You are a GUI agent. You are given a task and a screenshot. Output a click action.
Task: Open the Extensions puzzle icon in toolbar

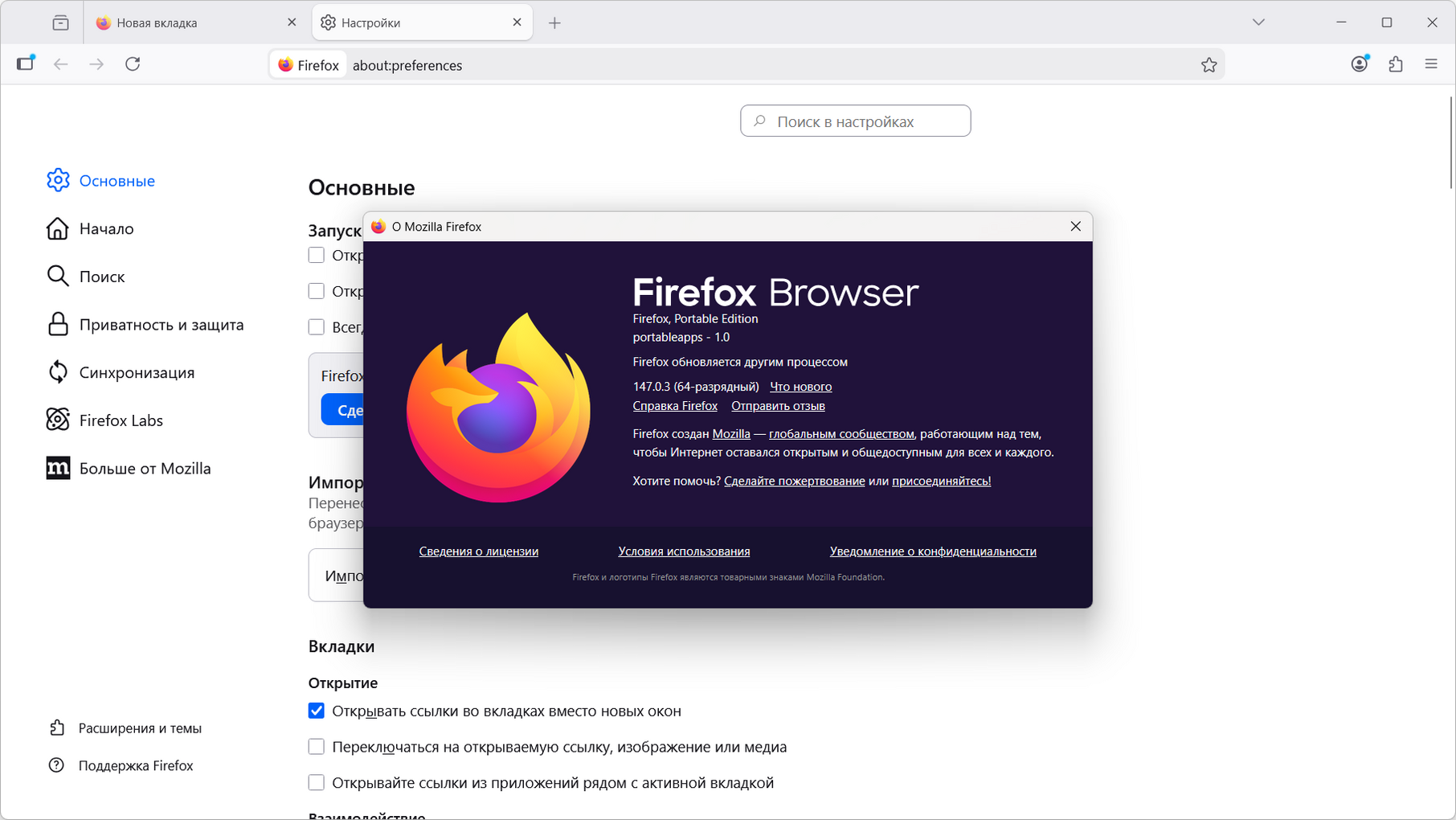pos(1396,64)
